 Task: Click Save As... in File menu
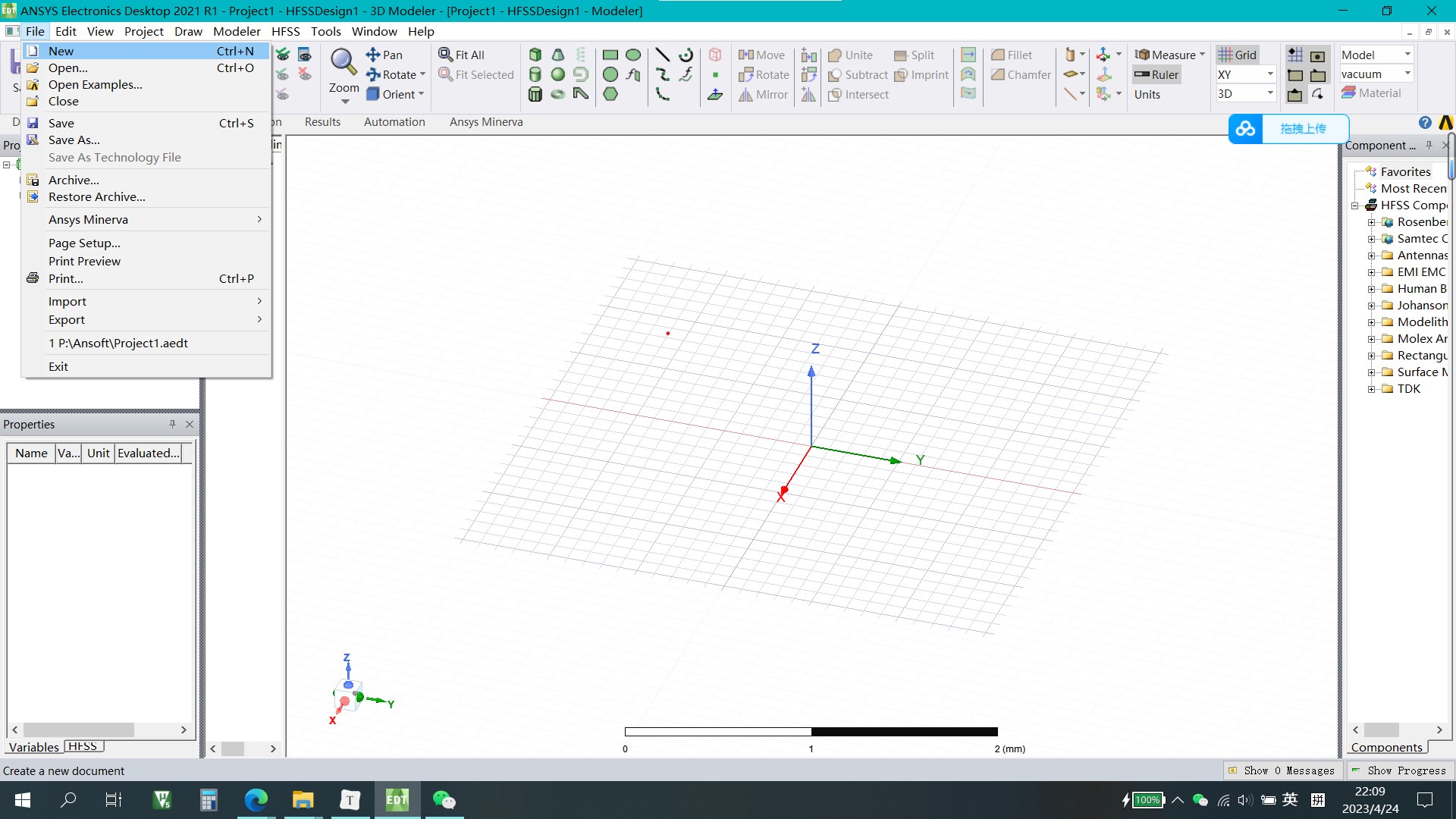(x=74, y=140)
